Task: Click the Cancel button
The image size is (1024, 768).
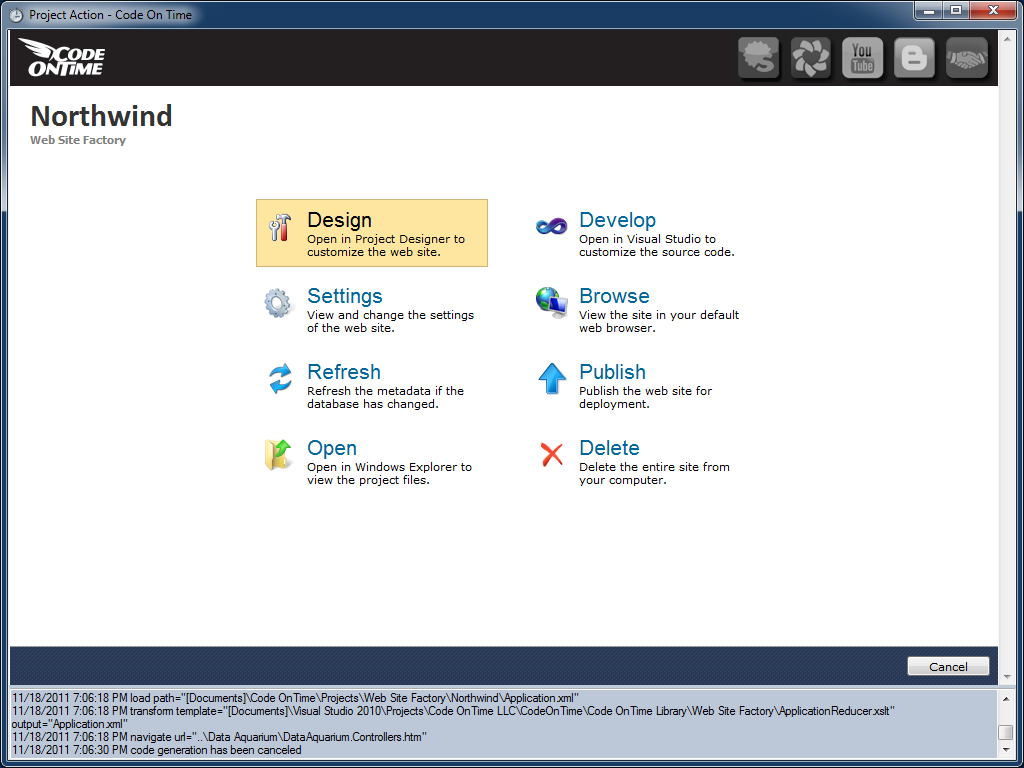Action: 948,666
